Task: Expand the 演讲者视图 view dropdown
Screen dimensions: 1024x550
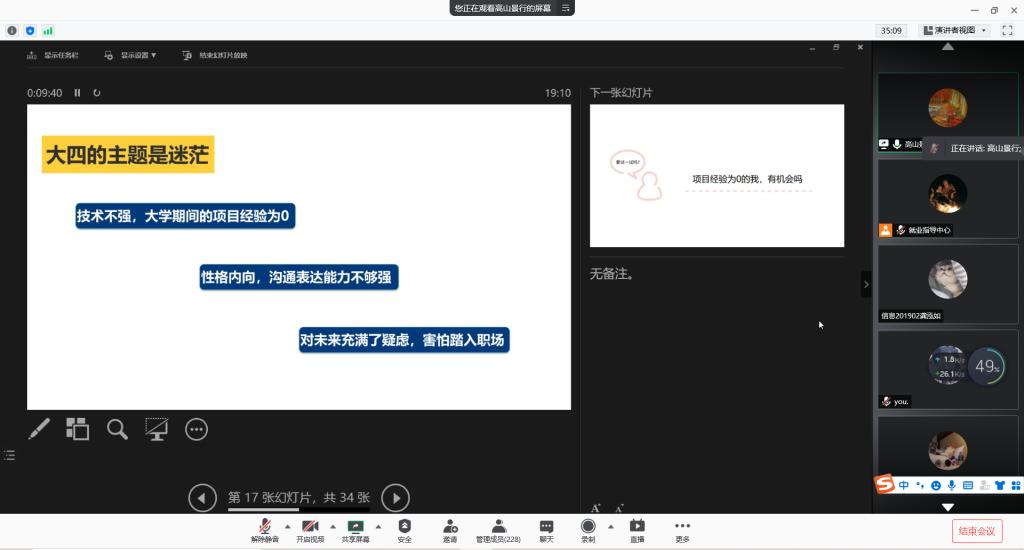Action: tap(954, 30)
